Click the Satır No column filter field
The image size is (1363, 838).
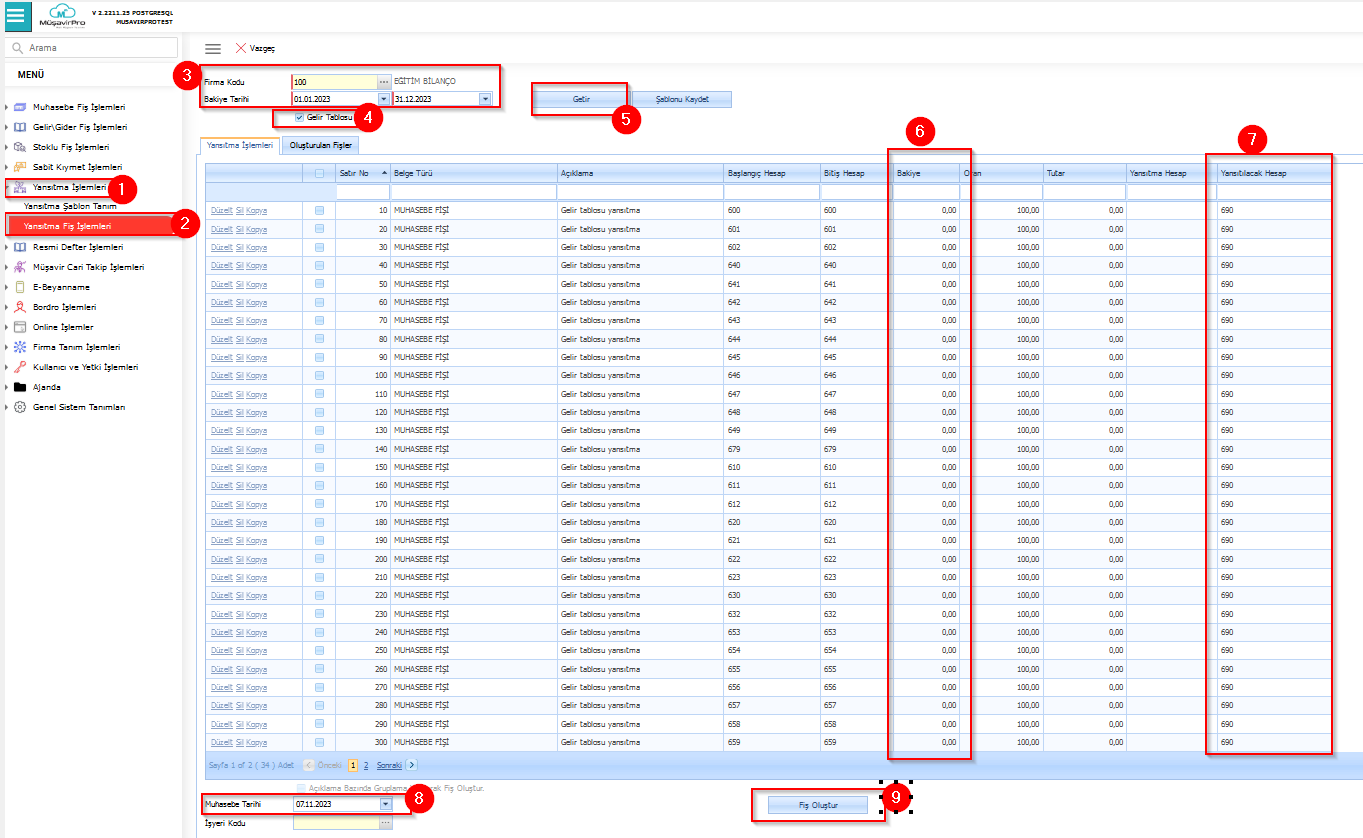click(362, 192)
